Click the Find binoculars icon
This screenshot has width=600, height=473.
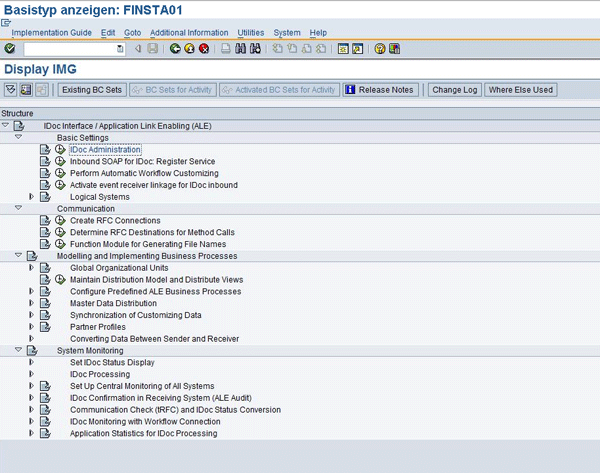coord(241,48)
